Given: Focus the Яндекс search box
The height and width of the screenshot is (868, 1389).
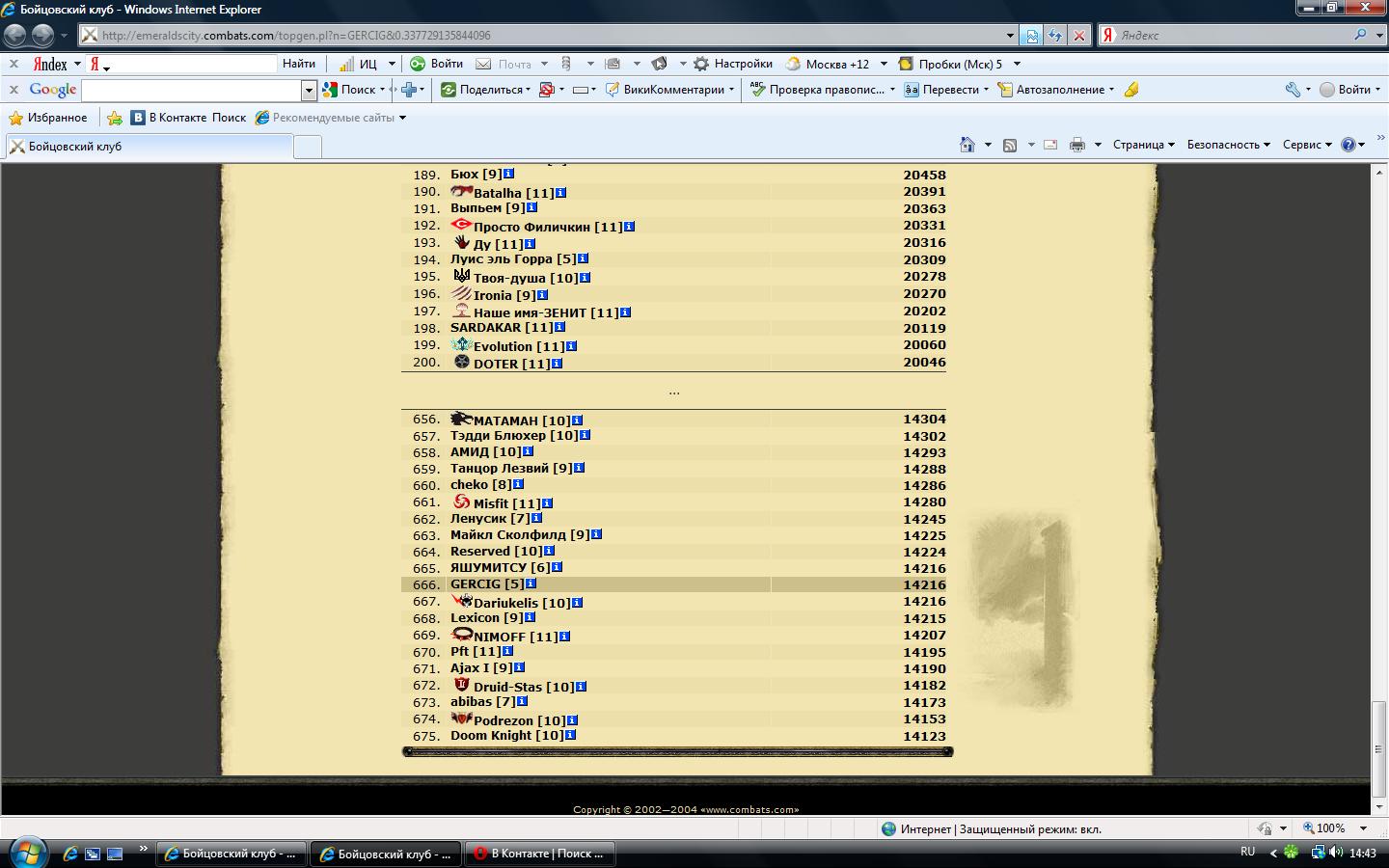Looking at the screenshot, I should 1234,36.
